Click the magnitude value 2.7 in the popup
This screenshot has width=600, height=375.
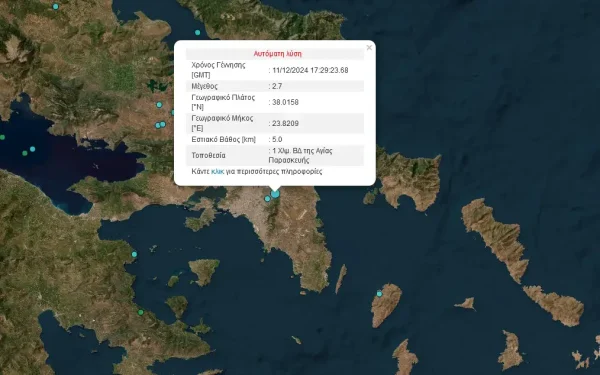click(277, 86)
